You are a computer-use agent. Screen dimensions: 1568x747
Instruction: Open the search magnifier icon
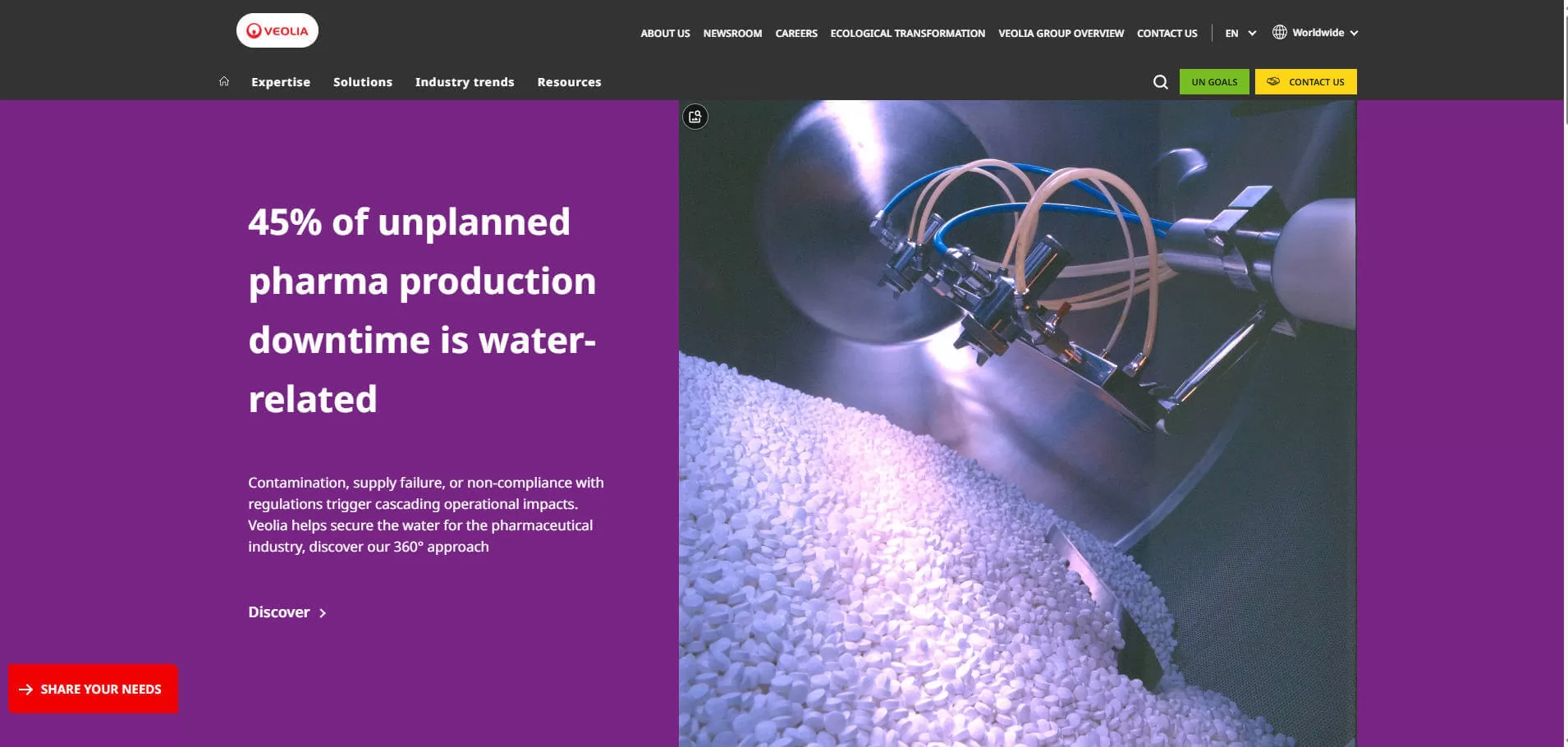point(1160,81)
